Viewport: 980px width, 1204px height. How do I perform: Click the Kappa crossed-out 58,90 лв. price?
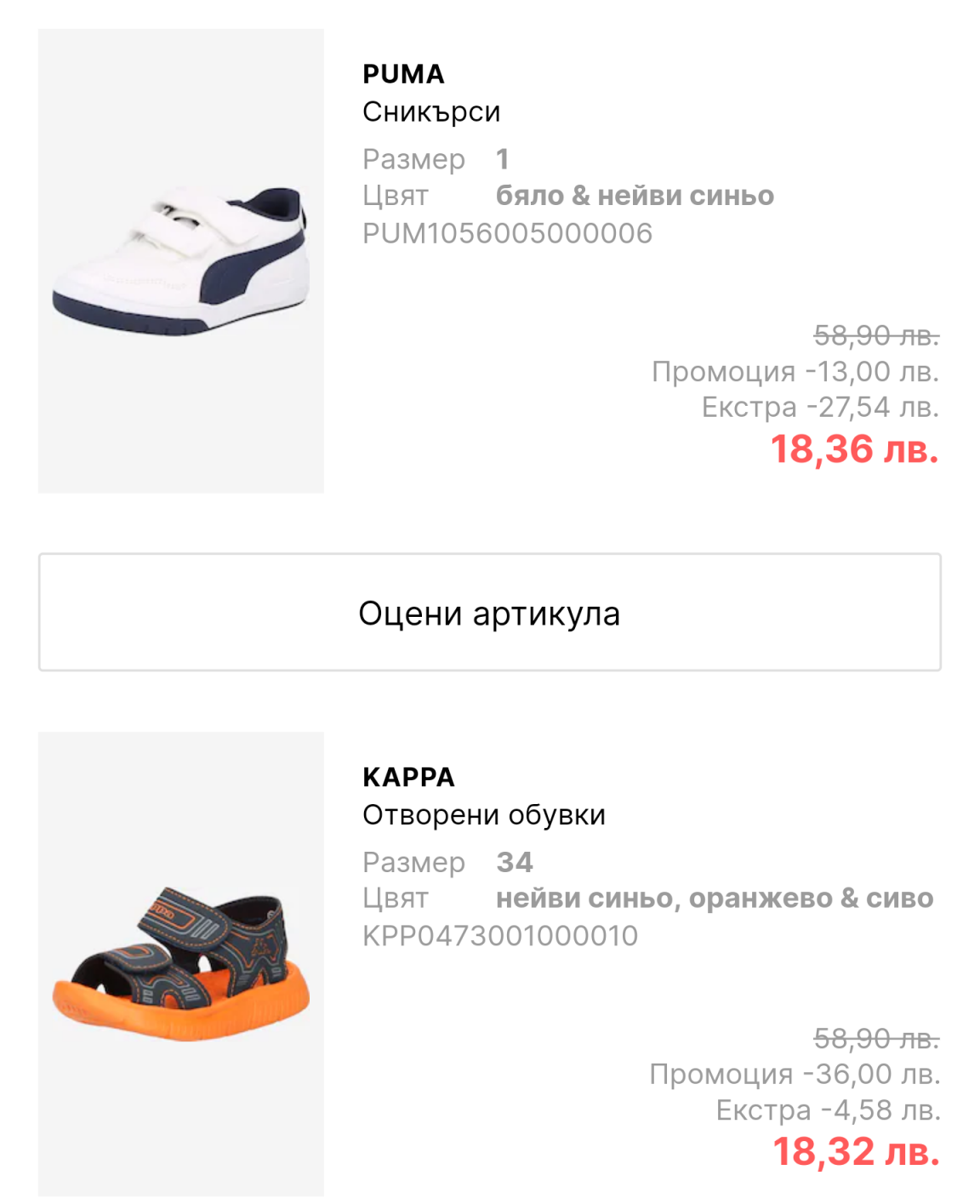click(x=876, y=1038)
